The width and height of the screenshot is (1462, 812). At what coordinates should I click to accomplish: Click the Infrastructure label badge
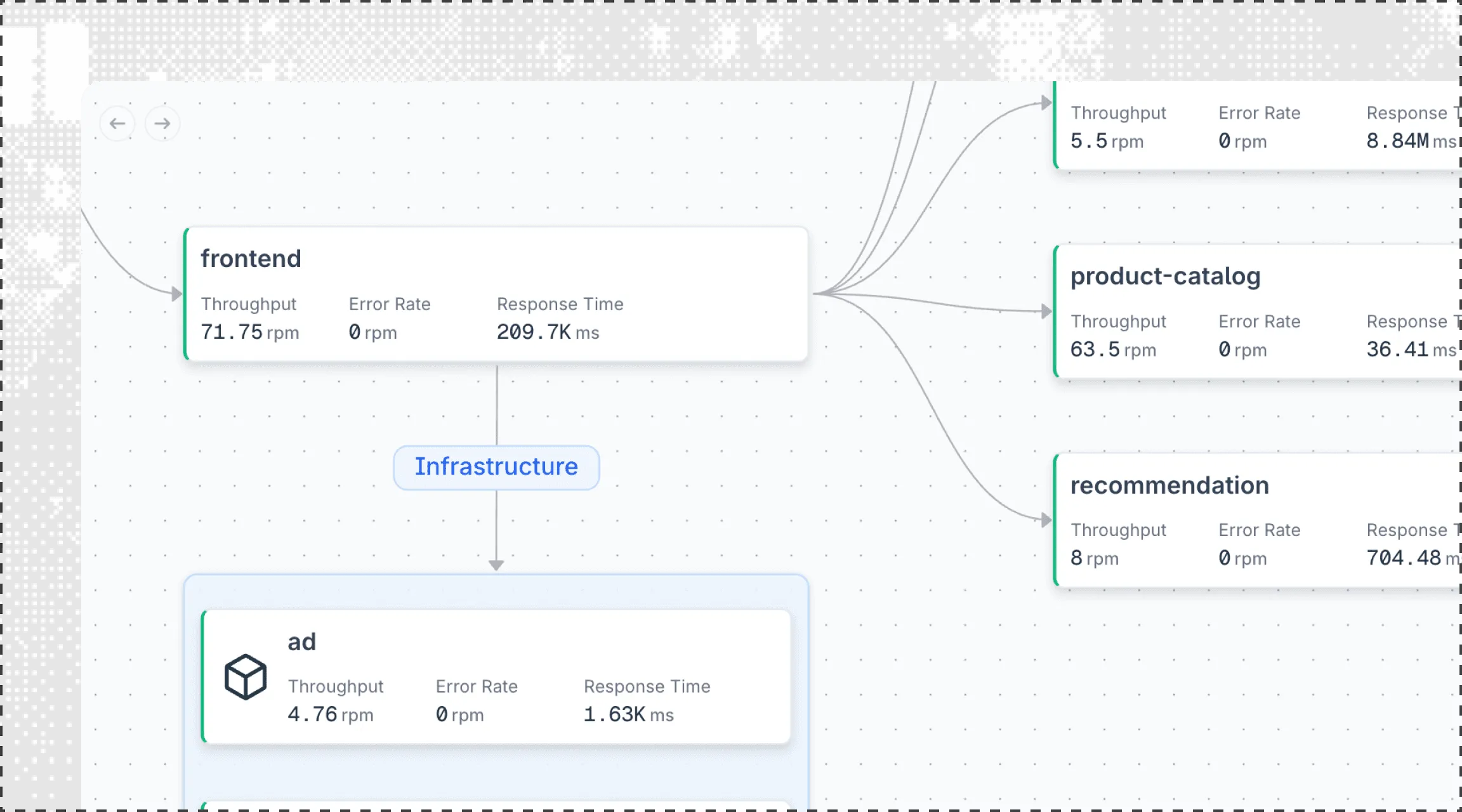496,467
